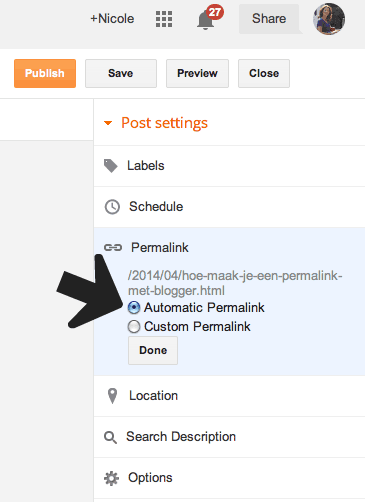Select the Automatic Permalink radio button
The height and width of the screenshot is (502, 365).
tap(134, 307)
